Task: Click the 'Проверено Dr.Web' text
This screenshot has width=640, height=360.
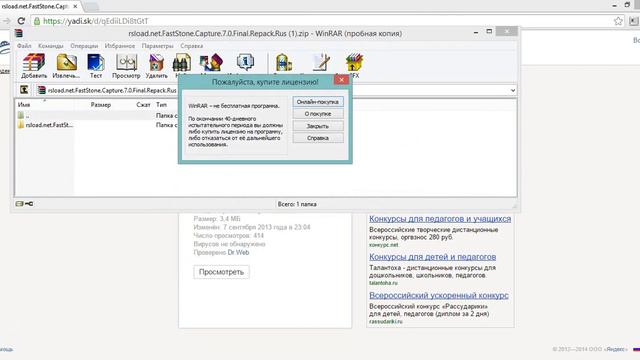Action: tap(221, 253)
